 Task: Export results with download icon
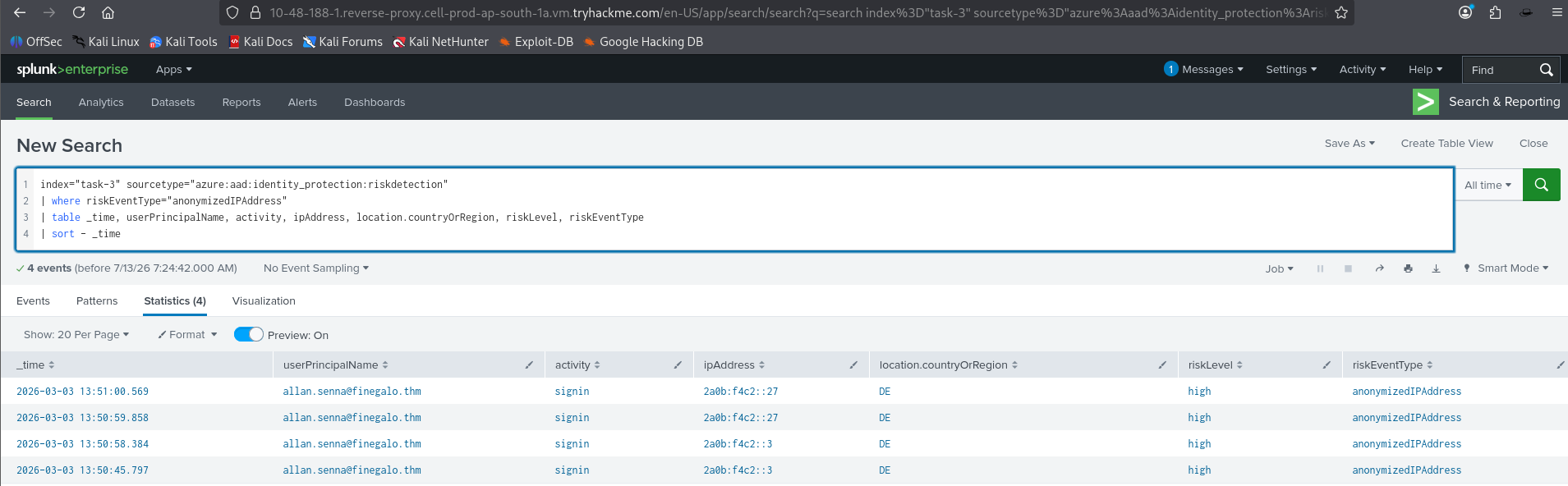(x=1436, y=268)
